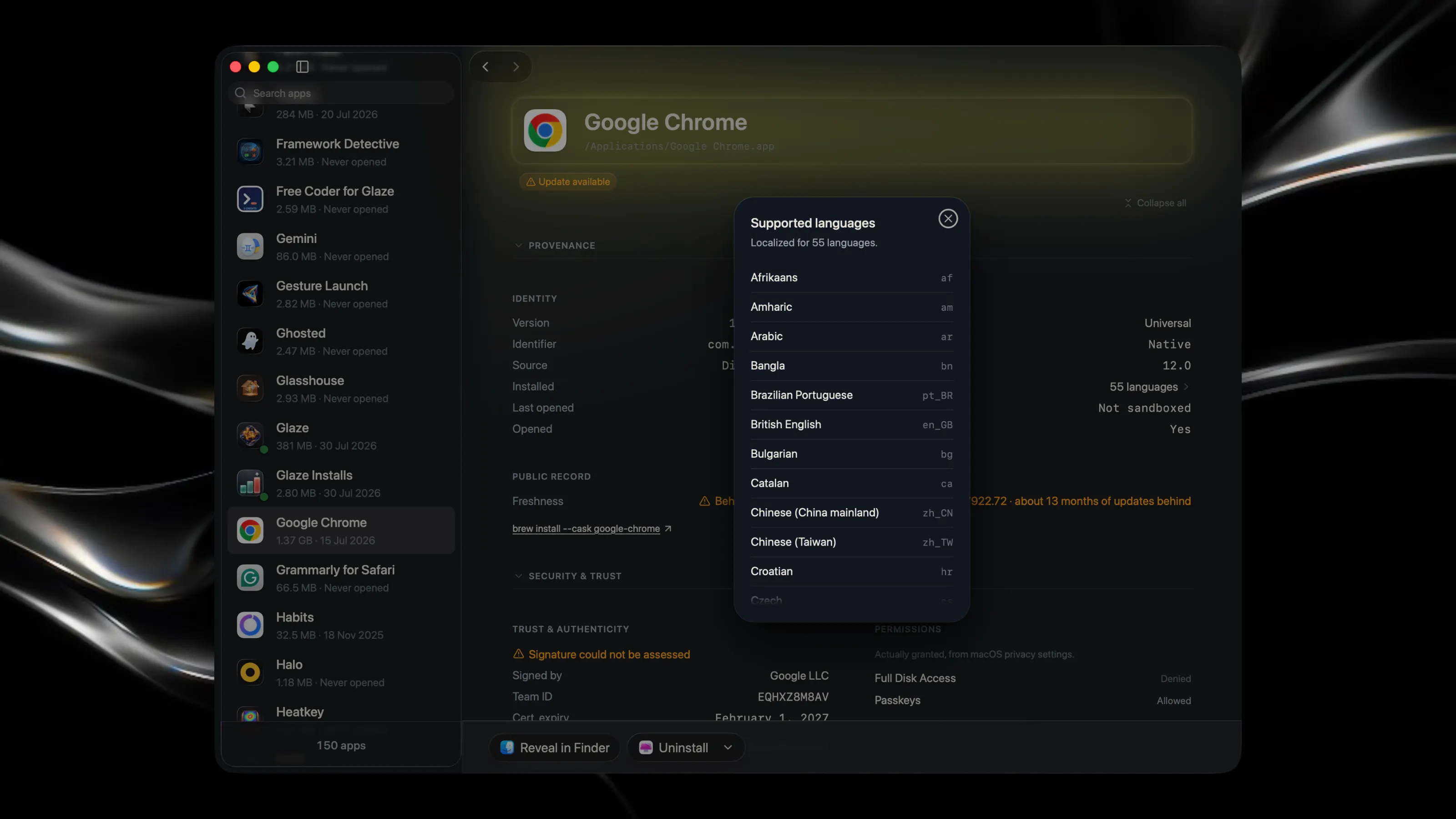Click the Grammarly for Safari icon
The image size is (1456, 819).
click(x=250, y=578)
